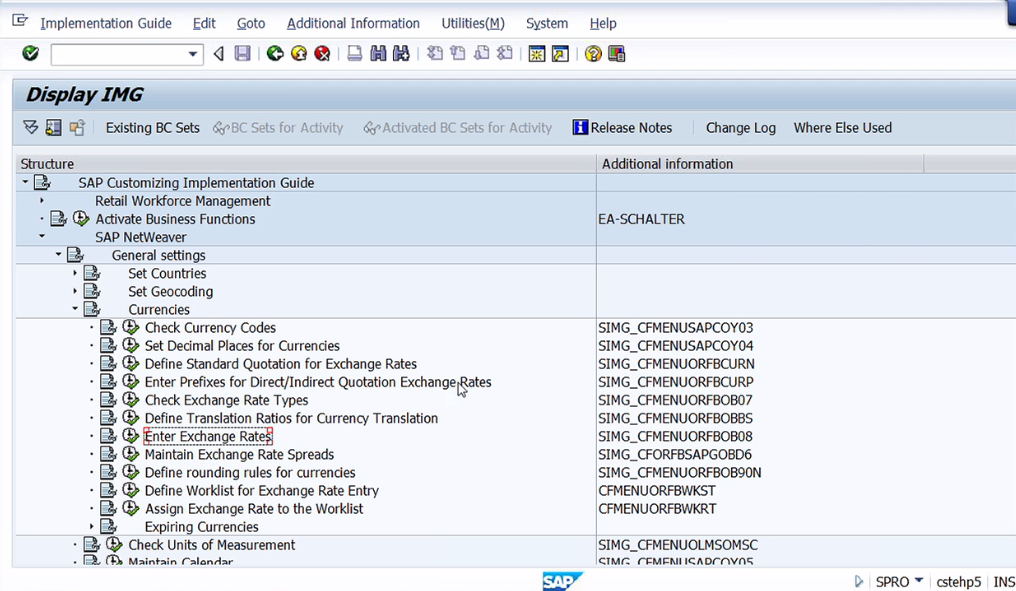Click the yellow Exit icon

[x=299, y=53]
